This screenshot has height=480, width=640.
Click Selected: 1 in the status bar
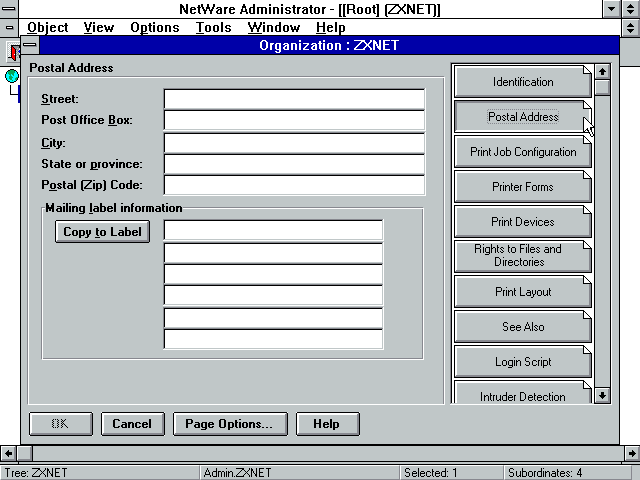430,473
